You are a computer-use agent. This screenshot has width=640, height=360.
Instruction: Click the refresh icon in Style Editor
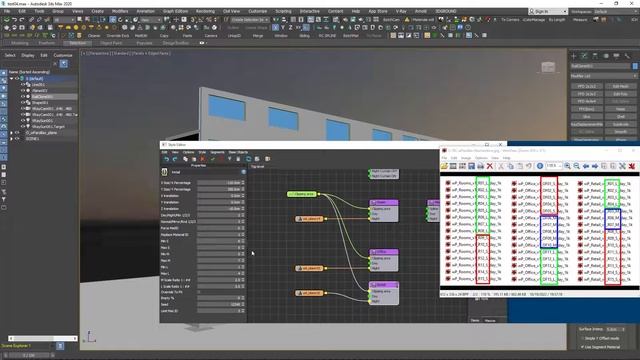click(x=248, y=159)
